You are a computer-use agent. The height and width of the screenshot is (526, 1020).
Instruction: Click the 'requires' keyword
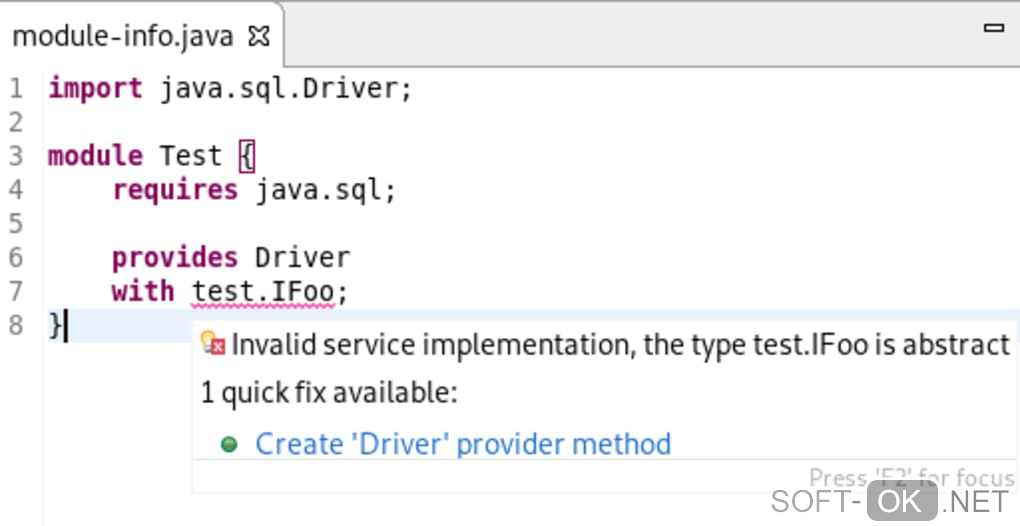[x=175, y=189]
